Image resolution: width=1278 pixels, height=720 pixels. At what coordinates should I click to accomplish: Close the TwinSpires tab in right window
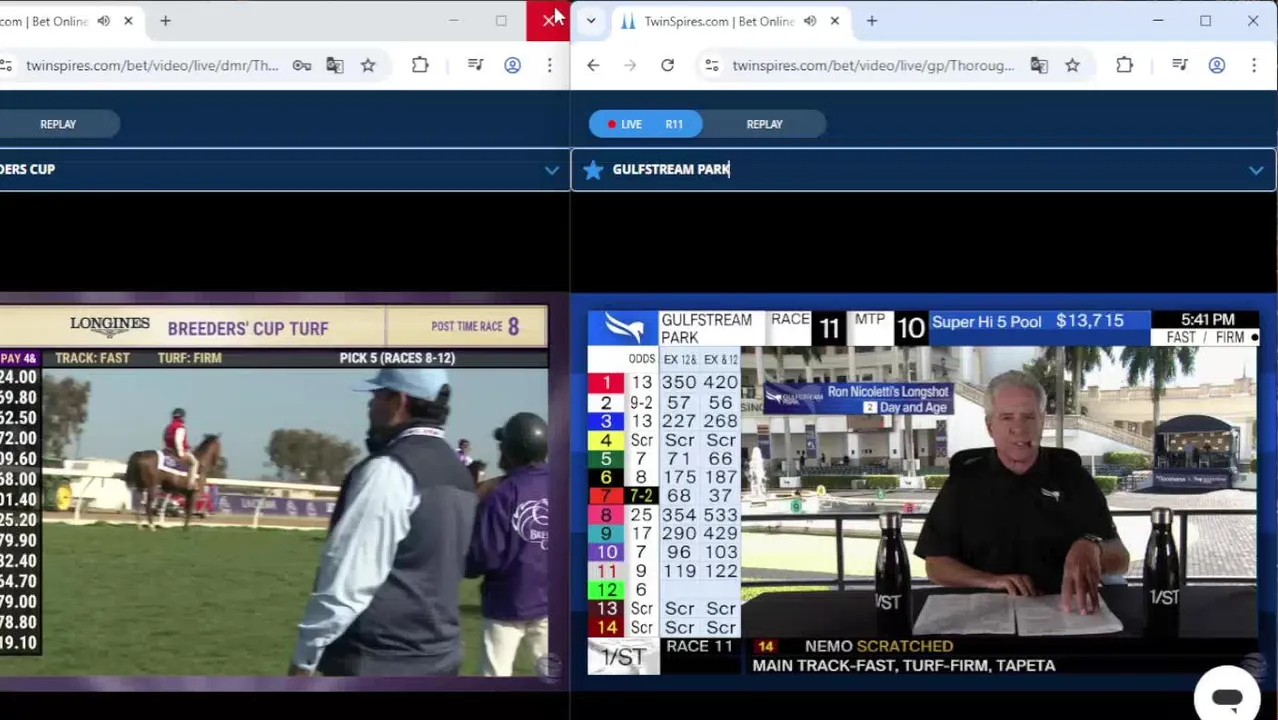tap(834, 21)
